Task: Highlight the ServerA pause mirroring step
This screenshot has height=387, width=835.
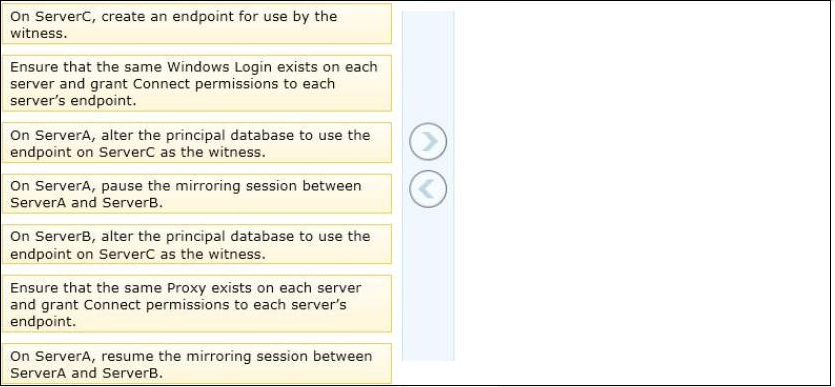Action: (x=197, y=194)
